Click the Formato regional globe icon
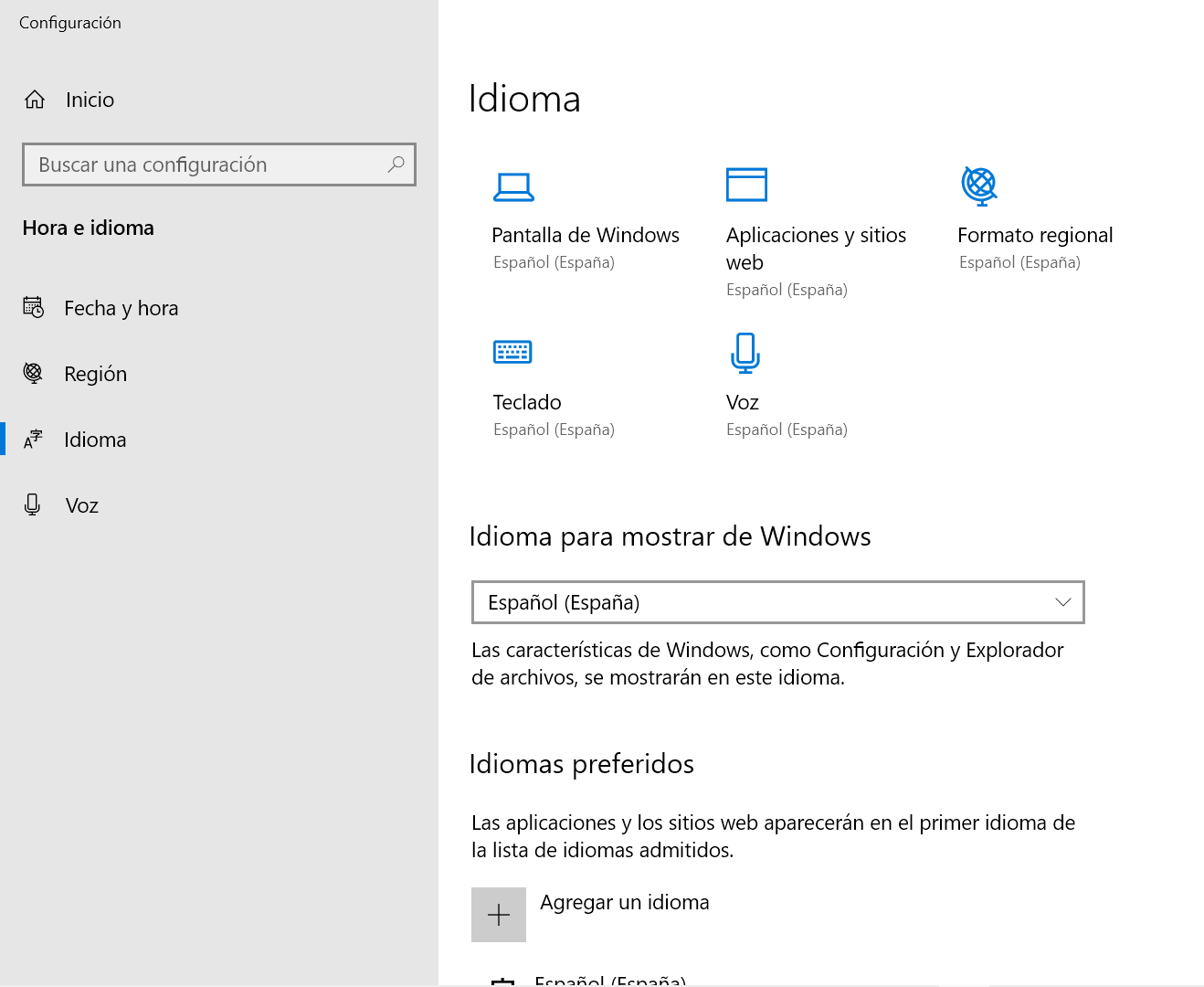This screenshot has width=1204, height=987. [979, 186]
